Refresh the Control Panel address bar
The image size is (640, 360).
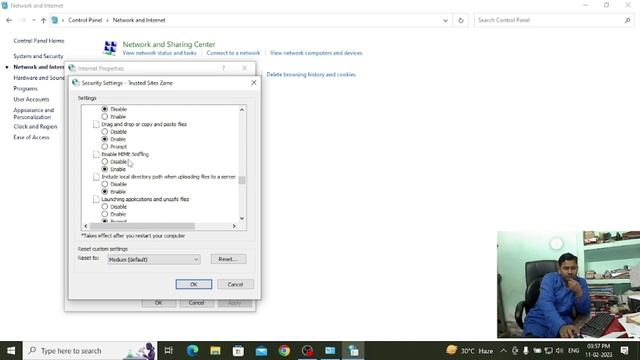461,20
